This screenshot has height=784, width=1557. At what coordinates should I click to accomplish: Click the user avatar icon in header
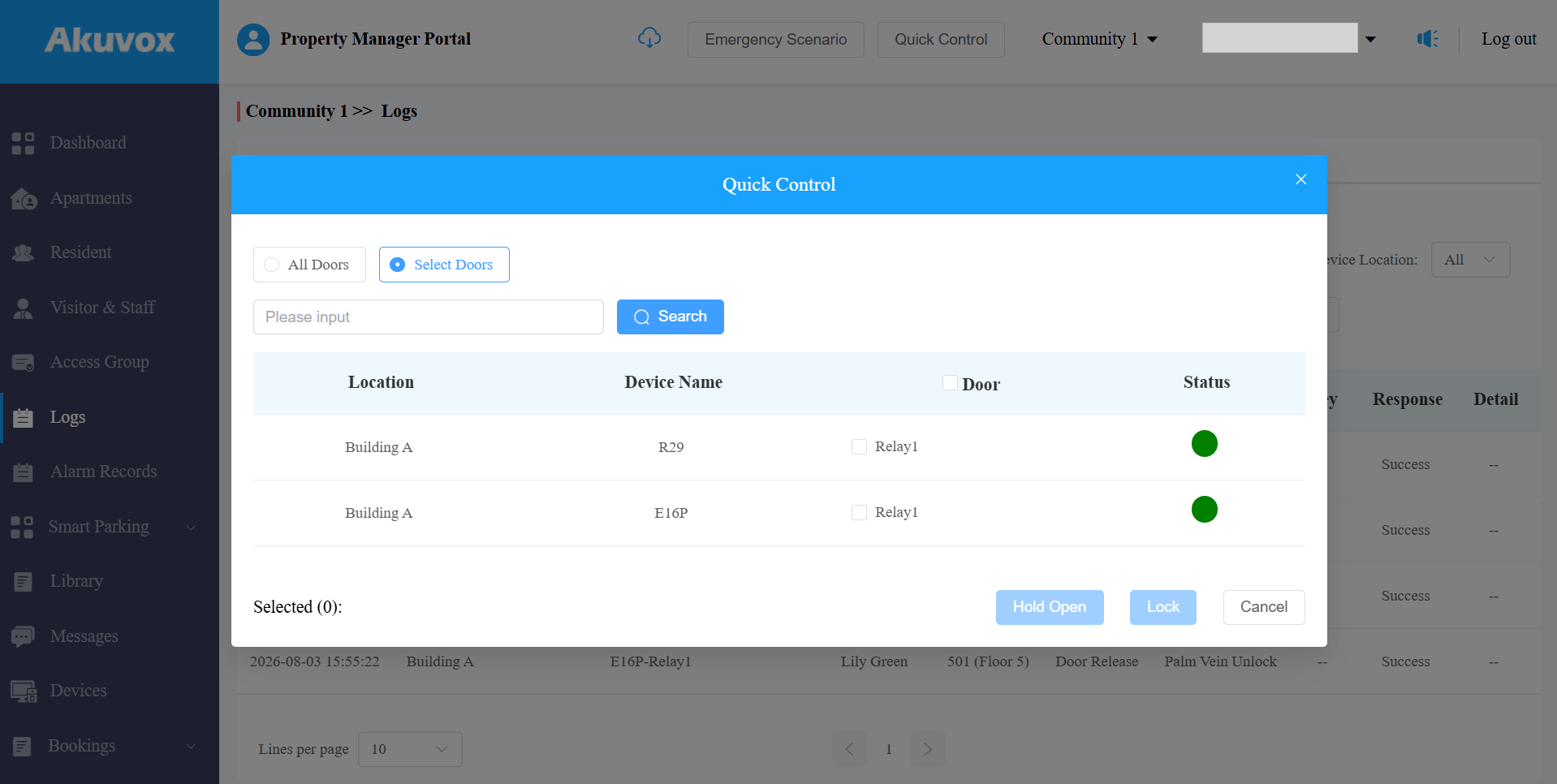253,39
